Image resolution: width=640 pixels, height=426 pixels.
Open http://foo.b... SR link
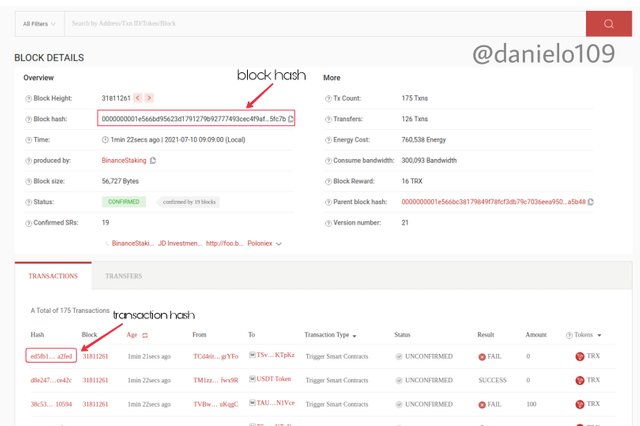[224, 243]
